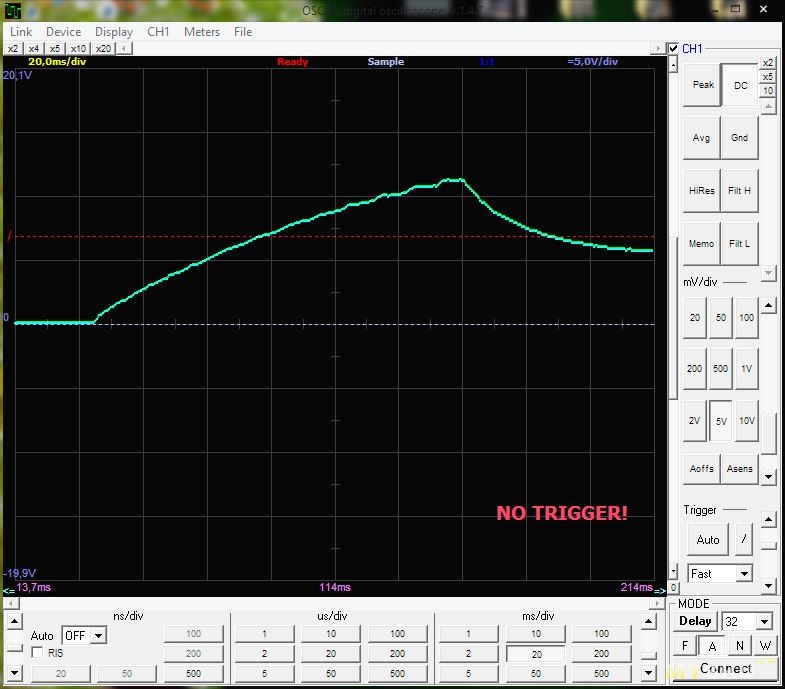This screenshot has height=689, width=785.
Task: Open the Link menu
Action: 21,32
